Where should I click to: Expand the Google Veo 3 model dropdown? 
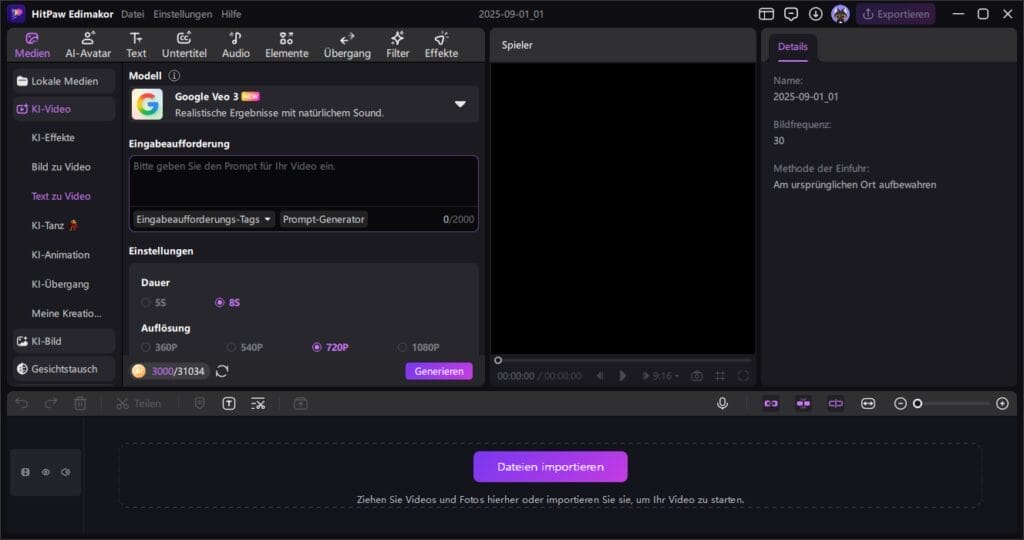click(x=460, y=104)
